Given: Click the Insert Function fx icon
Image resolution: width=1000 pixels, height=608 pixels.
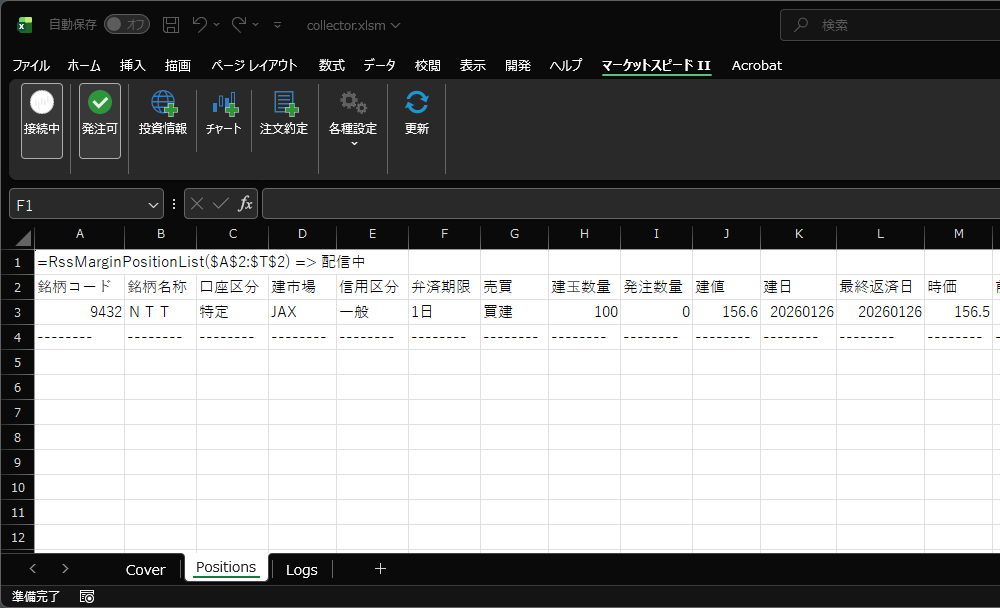Looking at the screenshot, I should point(245,204).
